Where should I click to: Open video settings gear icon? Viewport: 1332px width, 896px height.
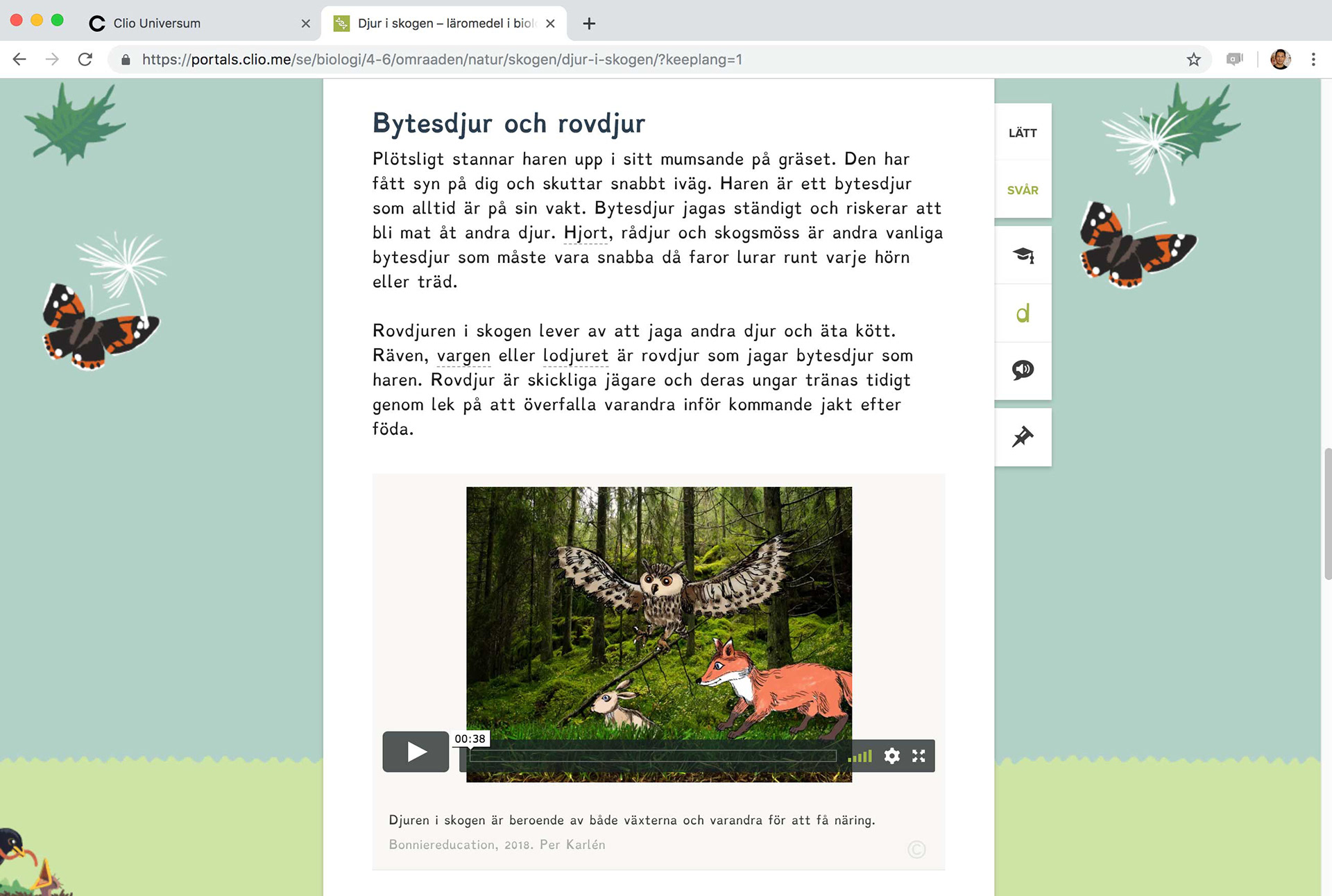click(x=891, y=756)
